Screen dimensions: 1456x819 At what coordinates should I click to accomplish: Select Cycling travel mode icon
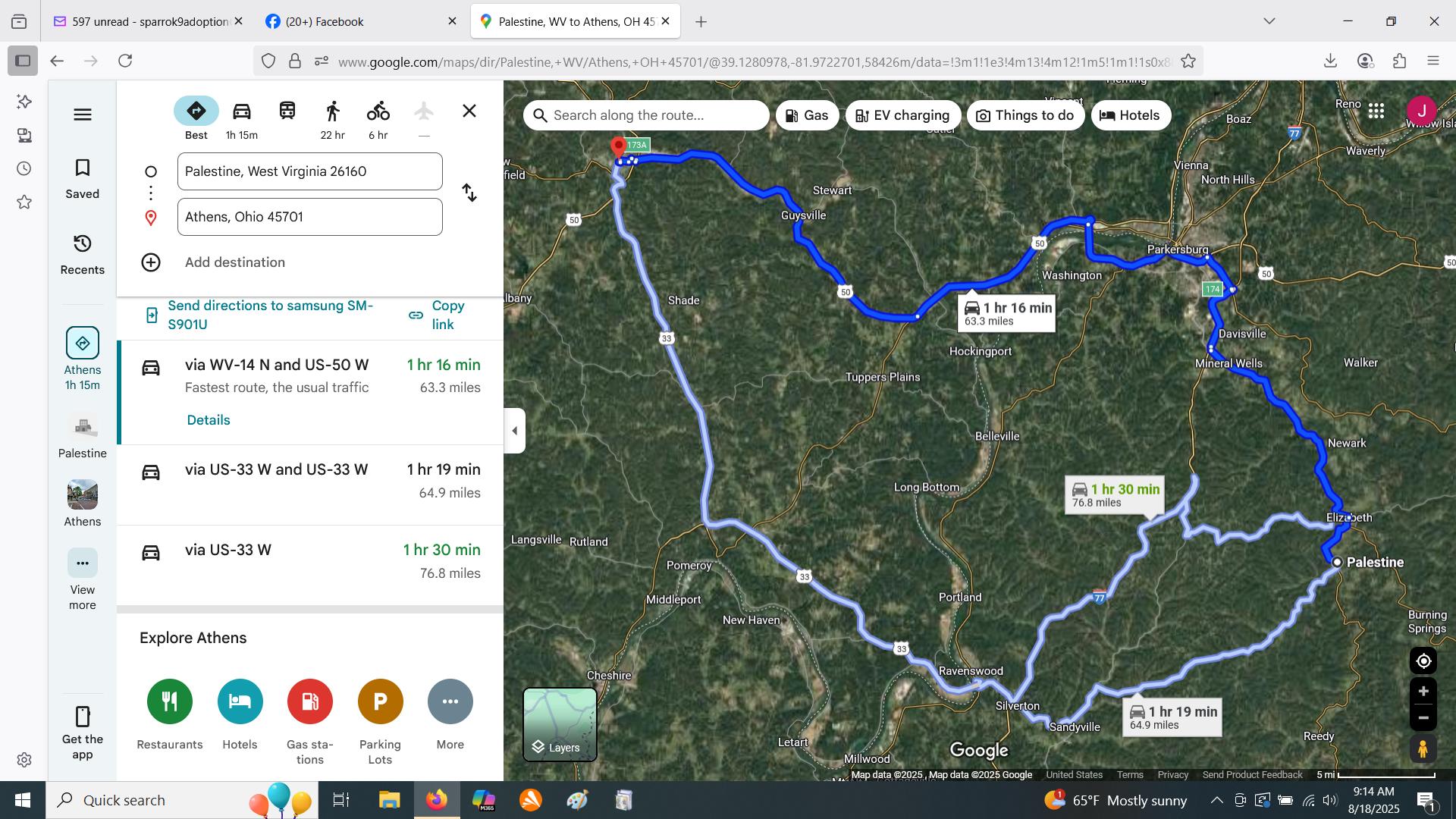[x=378, y=112]
